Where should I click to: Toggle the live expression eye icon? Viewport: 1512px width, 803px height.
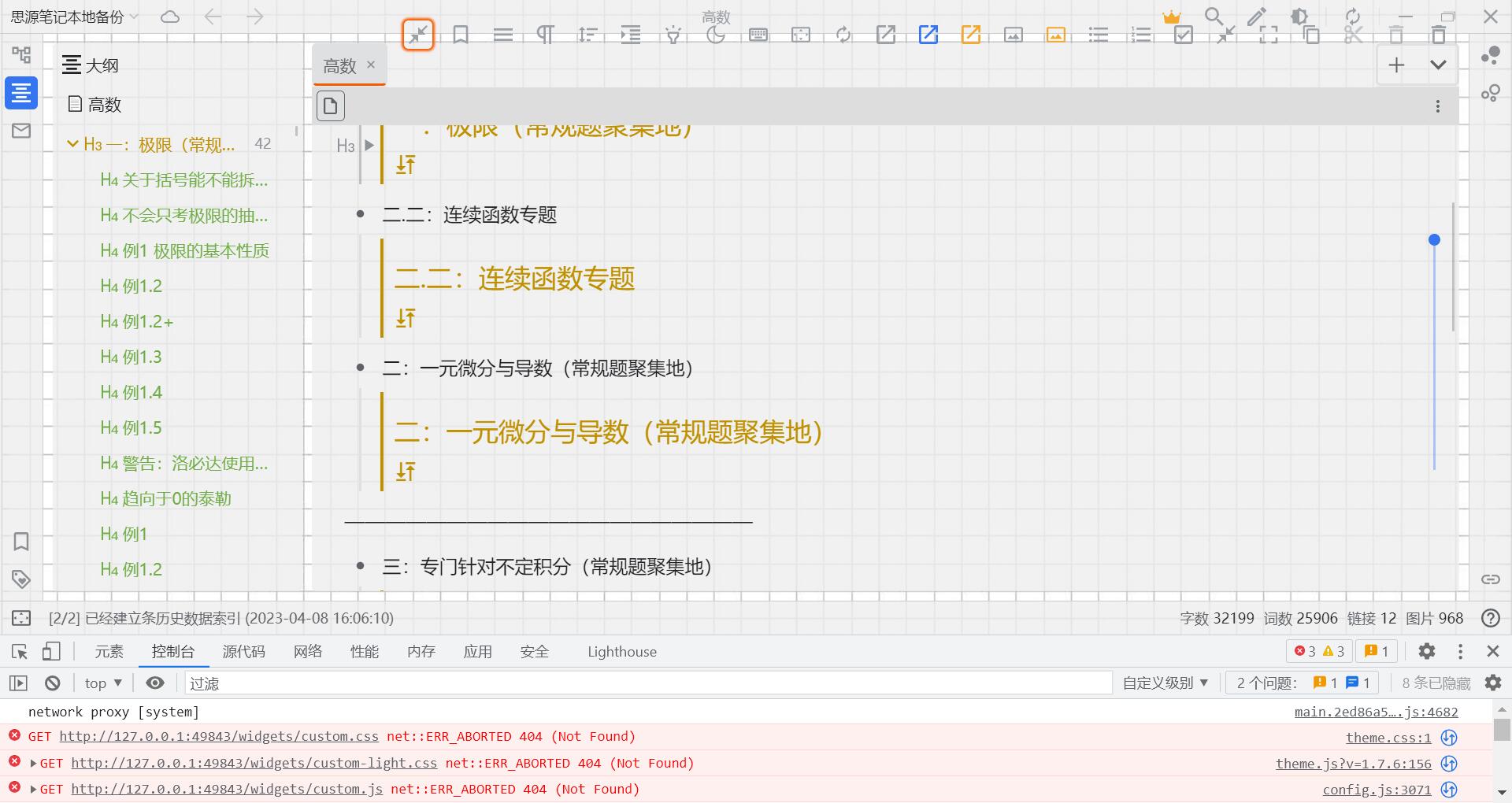155,683
